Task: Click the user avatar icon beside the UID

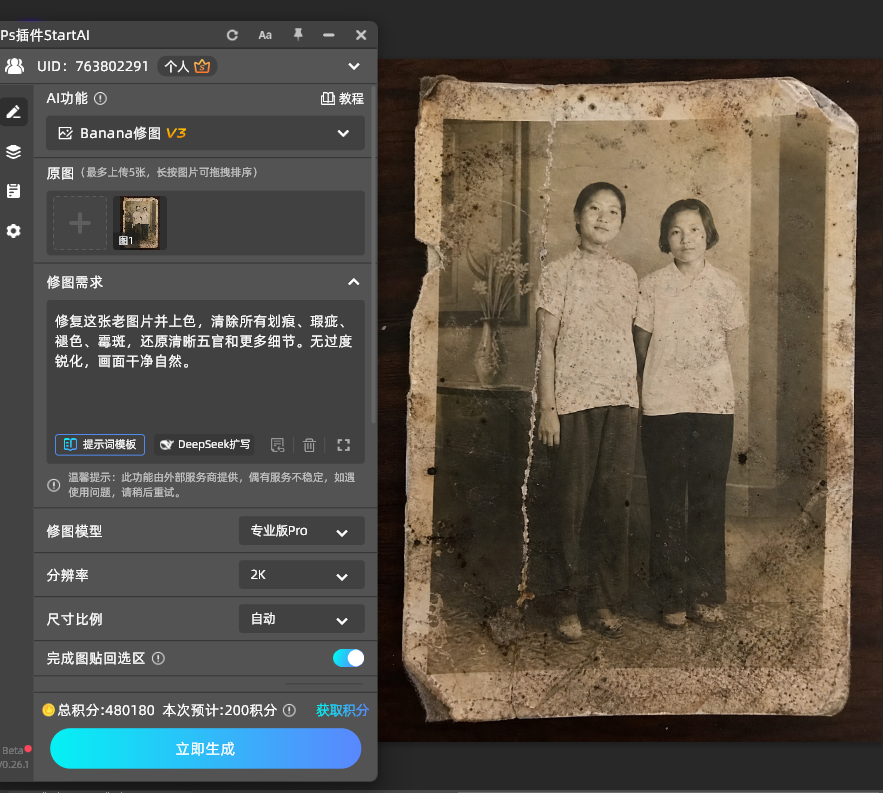Action: [15, 66]
